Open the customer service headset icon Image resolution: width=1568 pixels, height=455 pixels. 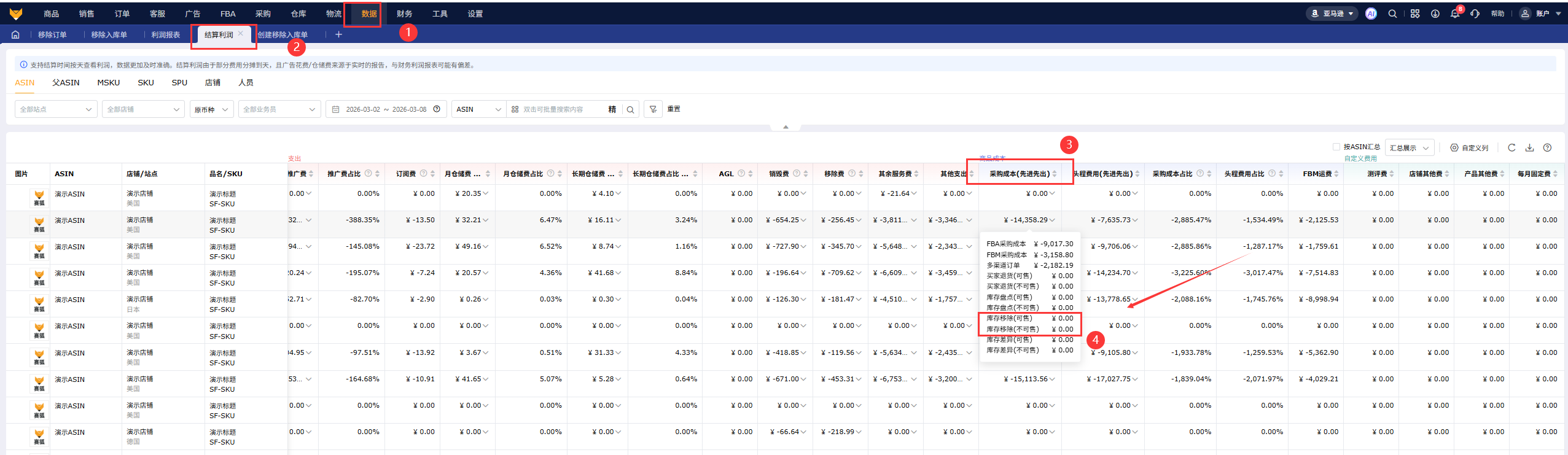1475,14
